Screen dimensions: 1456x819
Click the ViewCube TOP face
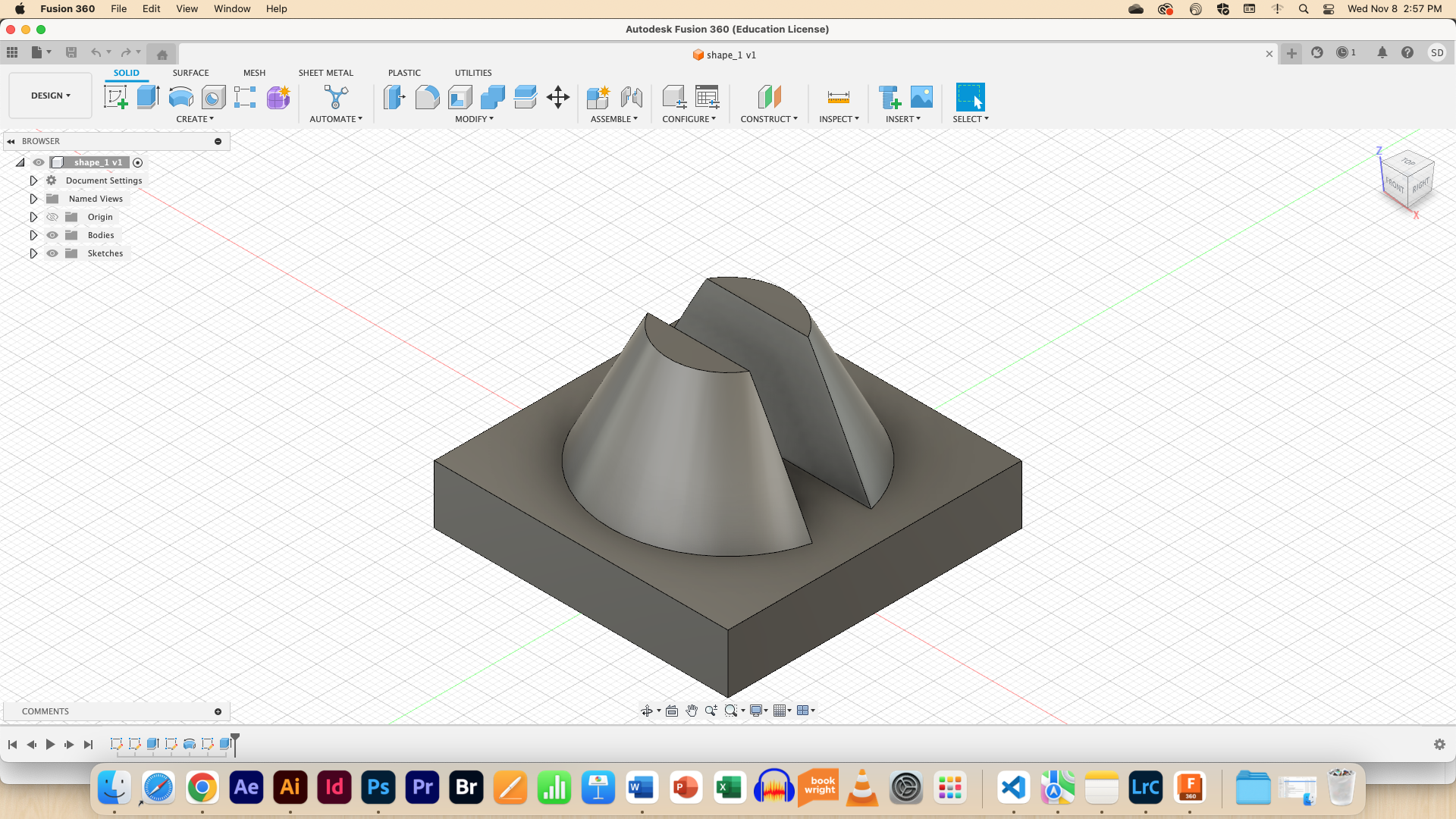[x=1408, y=162]
